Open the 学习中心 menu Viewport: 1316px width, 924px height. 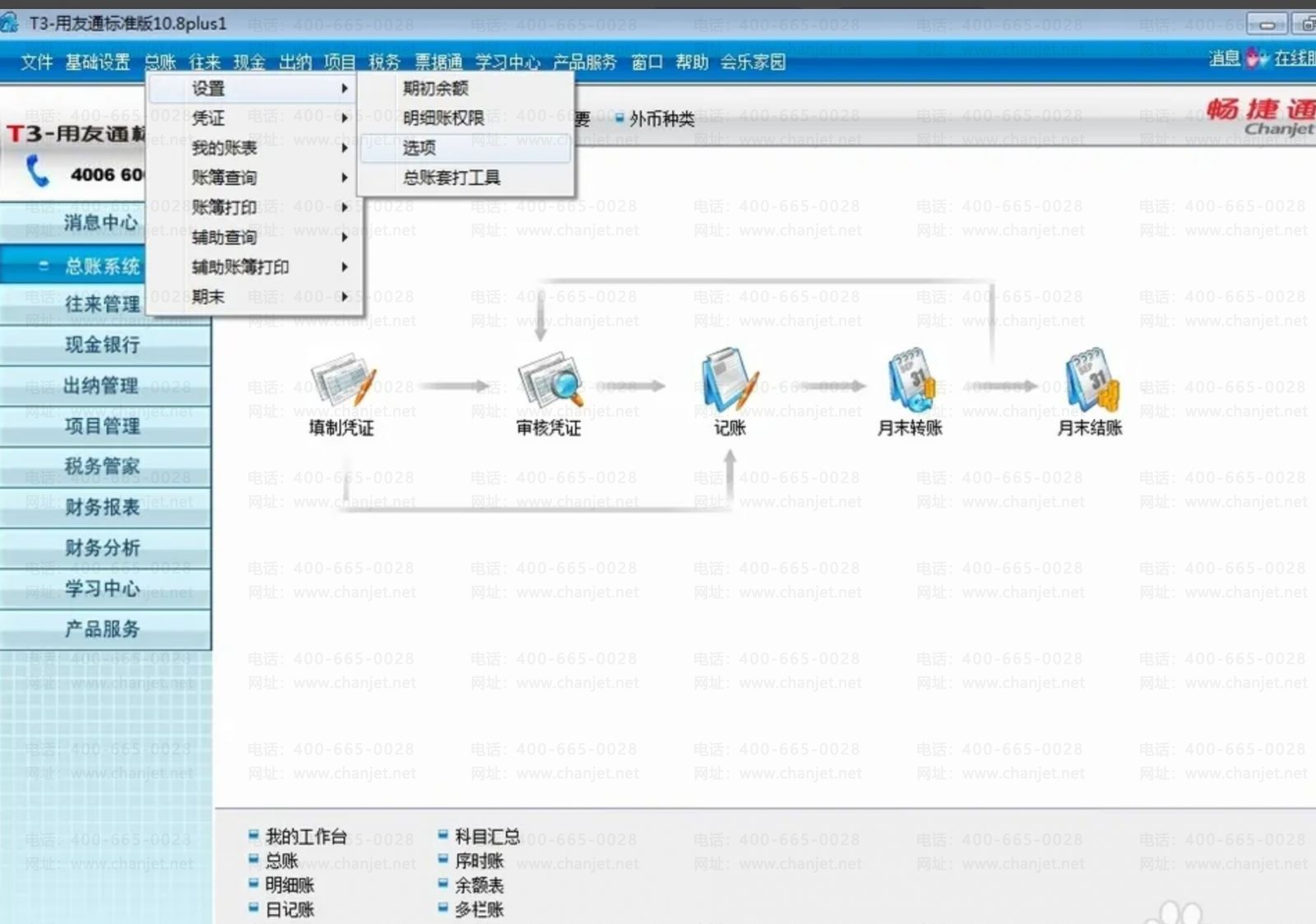pos(508,62)
